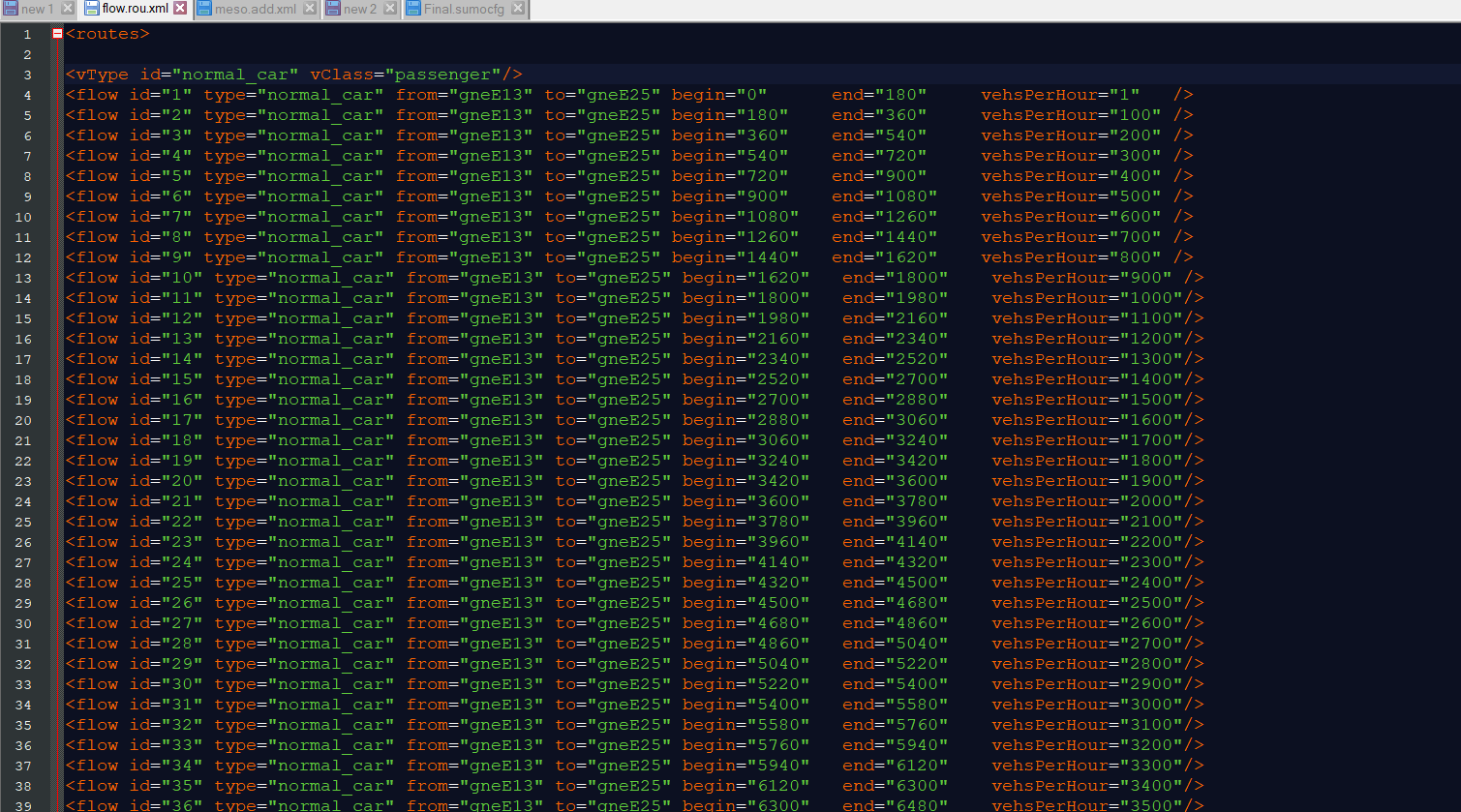Viewport: 1461px width, 812px height.
Task: Click line number 3 in the margin
Action: (x=27, y=75)
